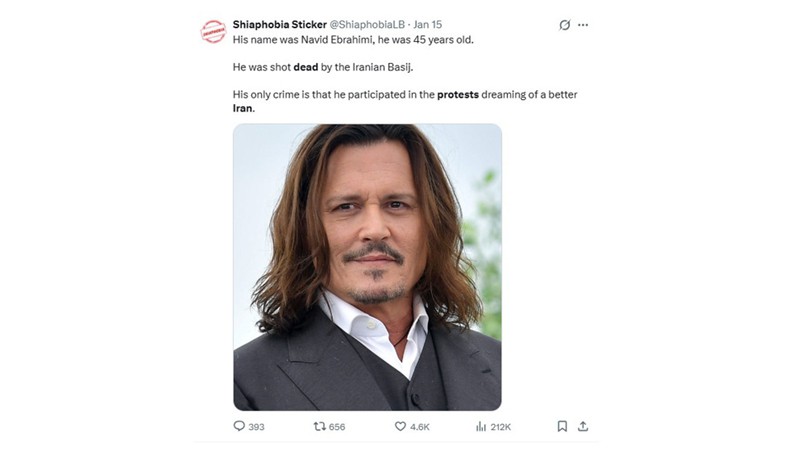Bookmark this tweet
Viewport: 806px width, 452px height.
(x=562, y=426)
